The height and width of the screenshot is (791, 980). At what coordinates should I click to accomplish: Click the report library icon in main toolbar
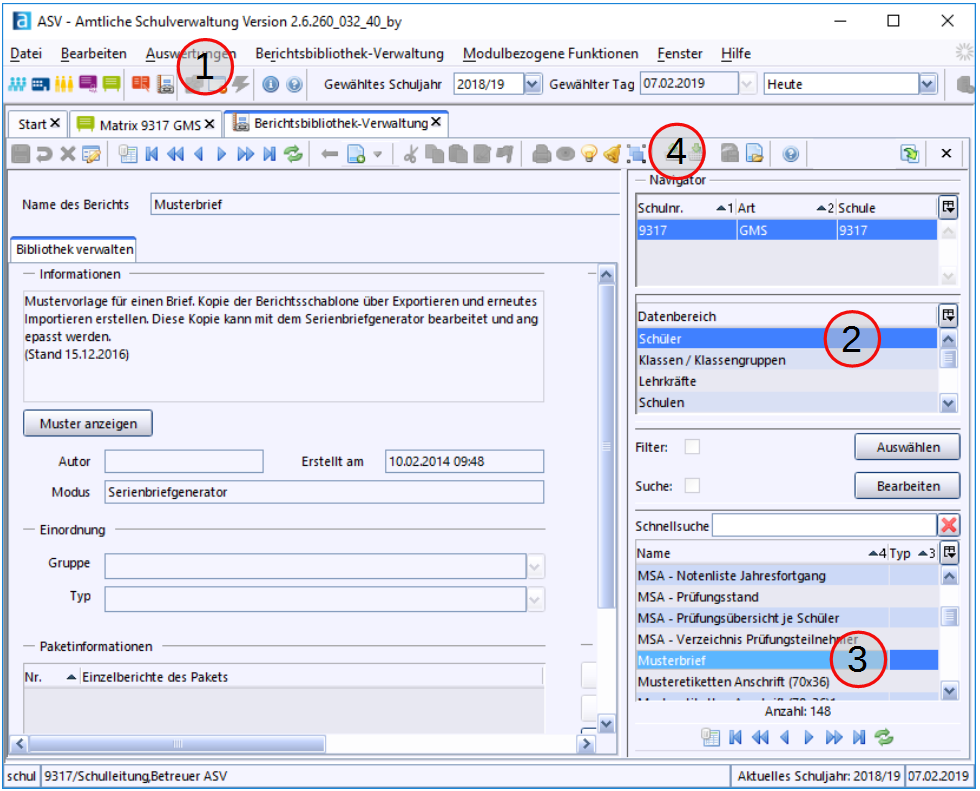point(165,84)
